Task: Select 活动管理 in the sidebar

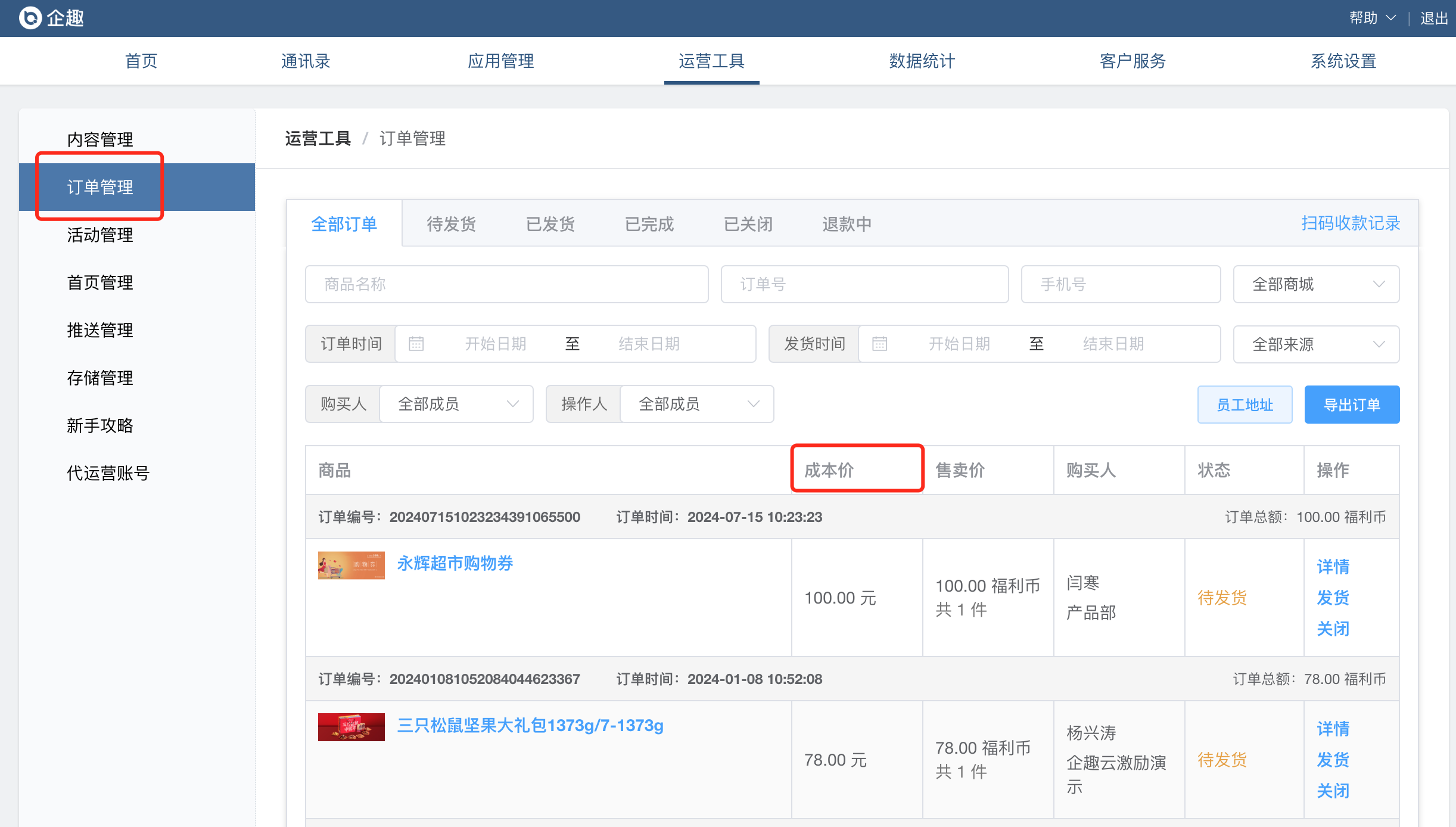Action: (100, 235)
